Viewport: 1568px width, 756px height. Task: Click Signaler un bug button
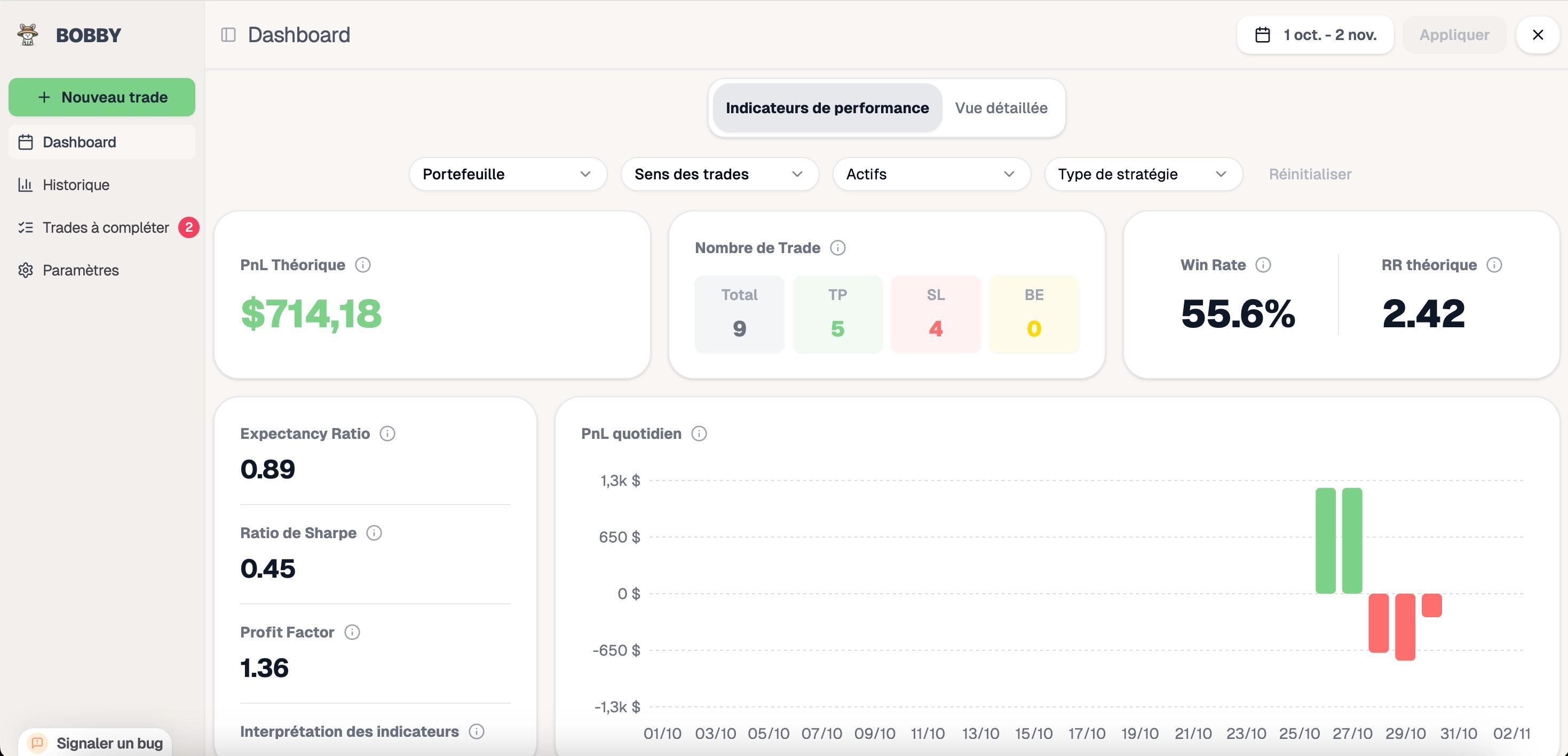click(95, 743)
